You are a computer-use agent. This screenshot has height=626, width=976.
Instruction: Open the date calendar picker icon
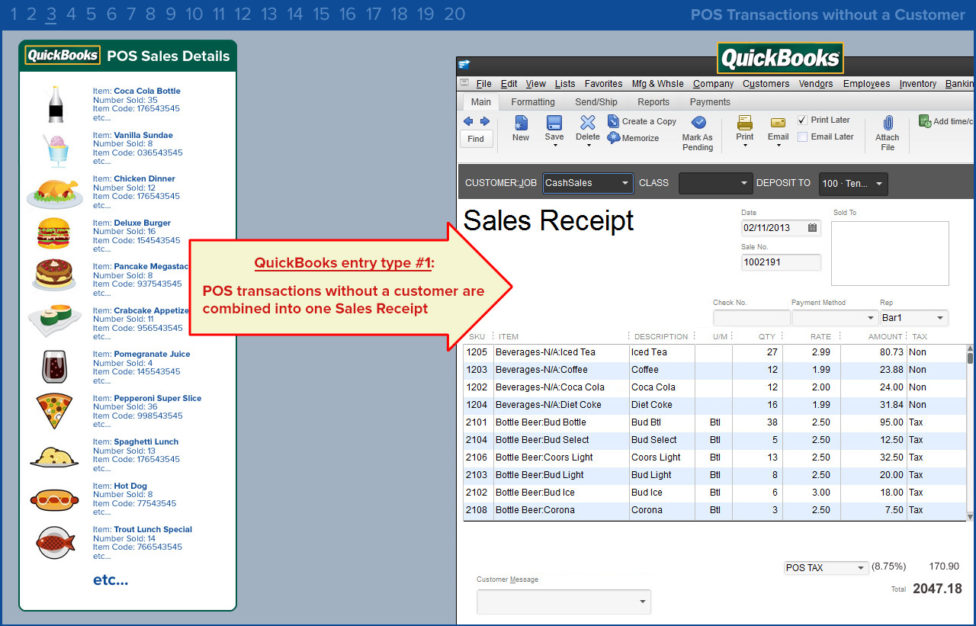tap(812, 228)
